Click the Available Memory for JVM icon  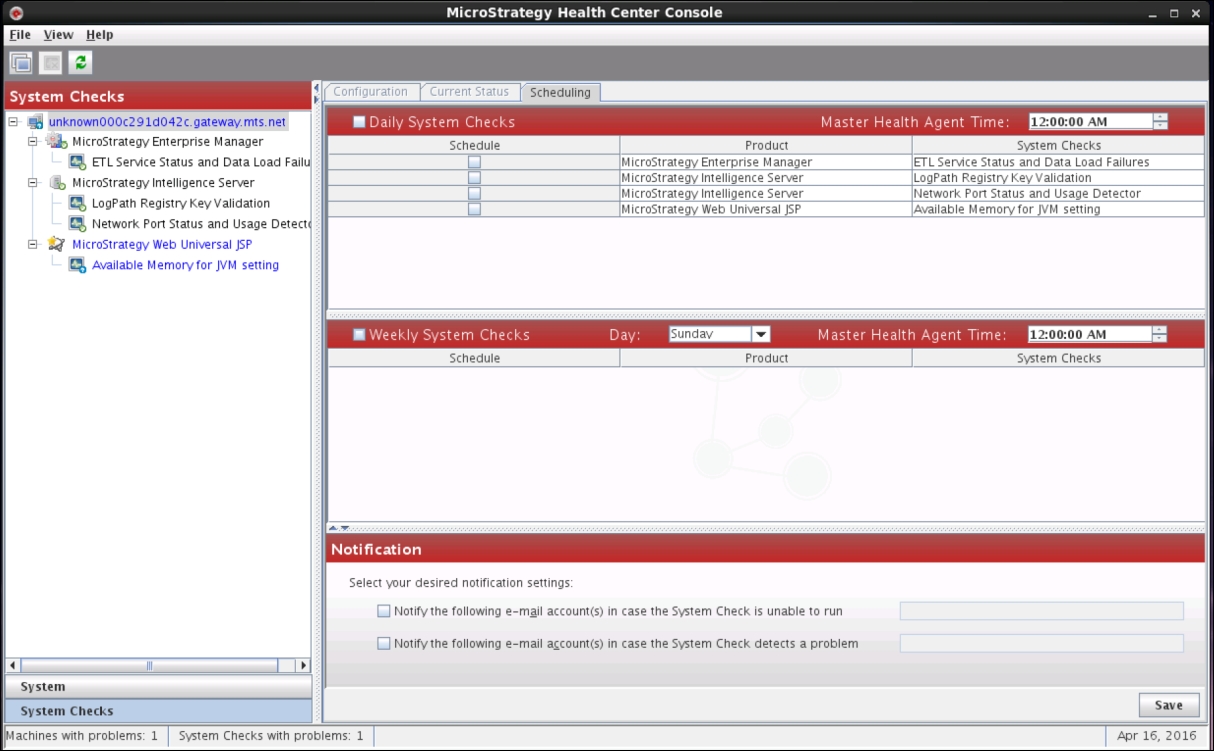(78, 265)
